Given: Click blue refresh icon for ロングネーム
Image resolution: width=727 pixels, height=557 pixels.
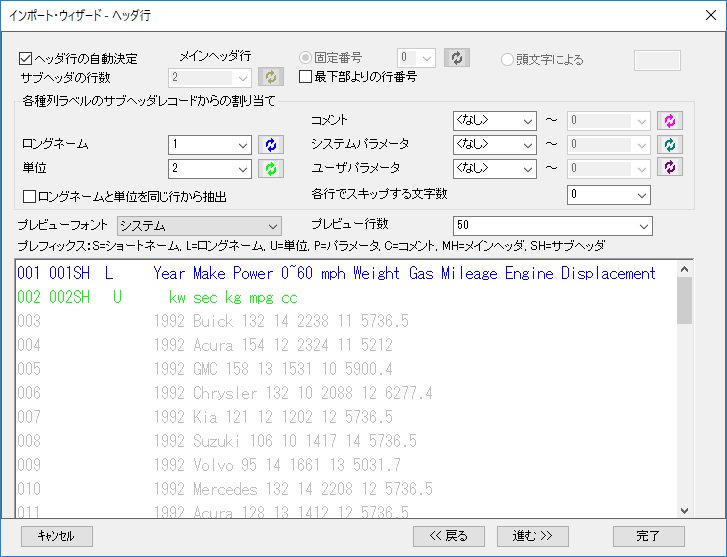Looking at the screenshot, I should click(271, 145).
